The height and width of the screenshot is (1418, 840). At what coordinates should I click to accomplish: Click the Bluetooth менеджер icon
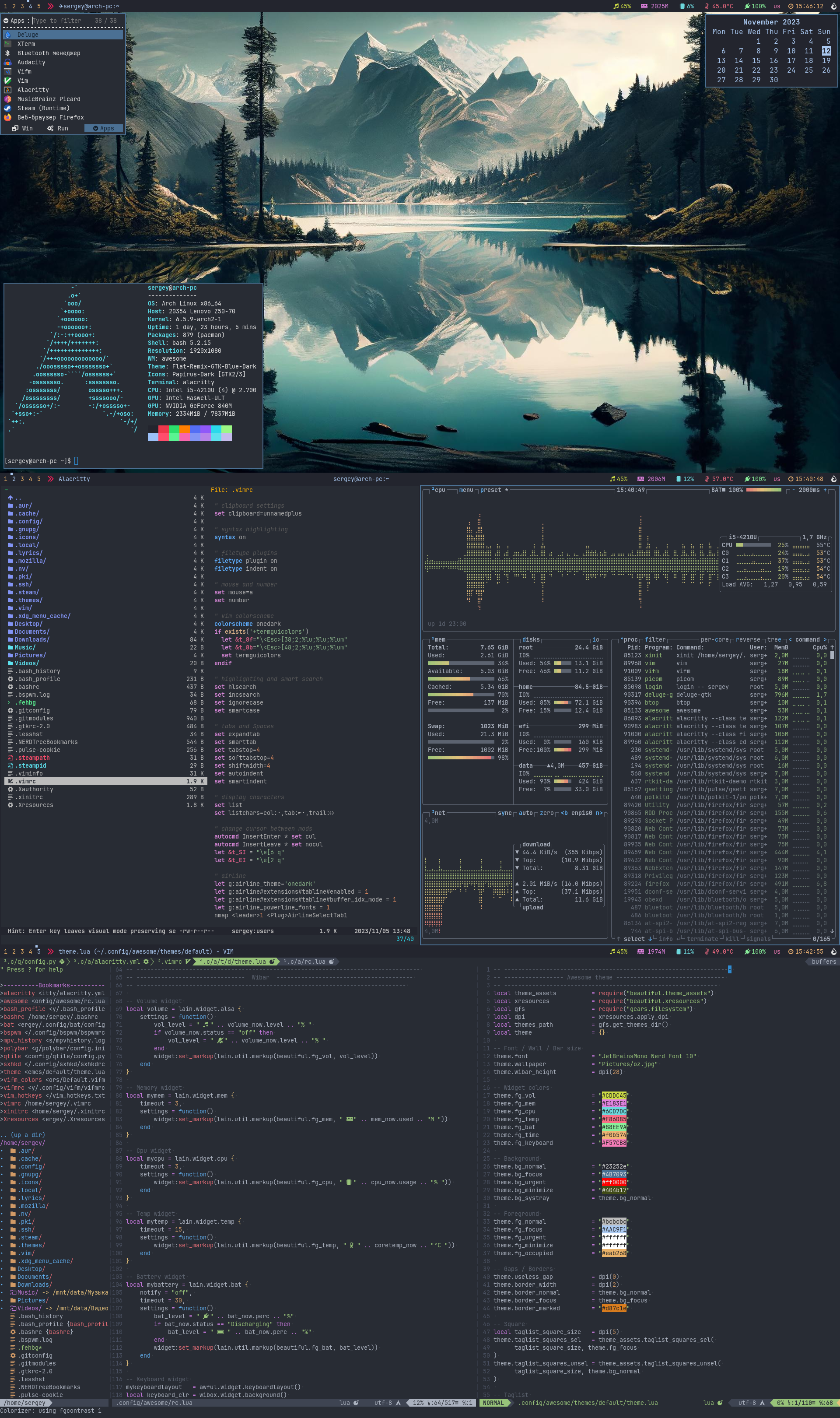pyautogui.click(x=7, y=53)
